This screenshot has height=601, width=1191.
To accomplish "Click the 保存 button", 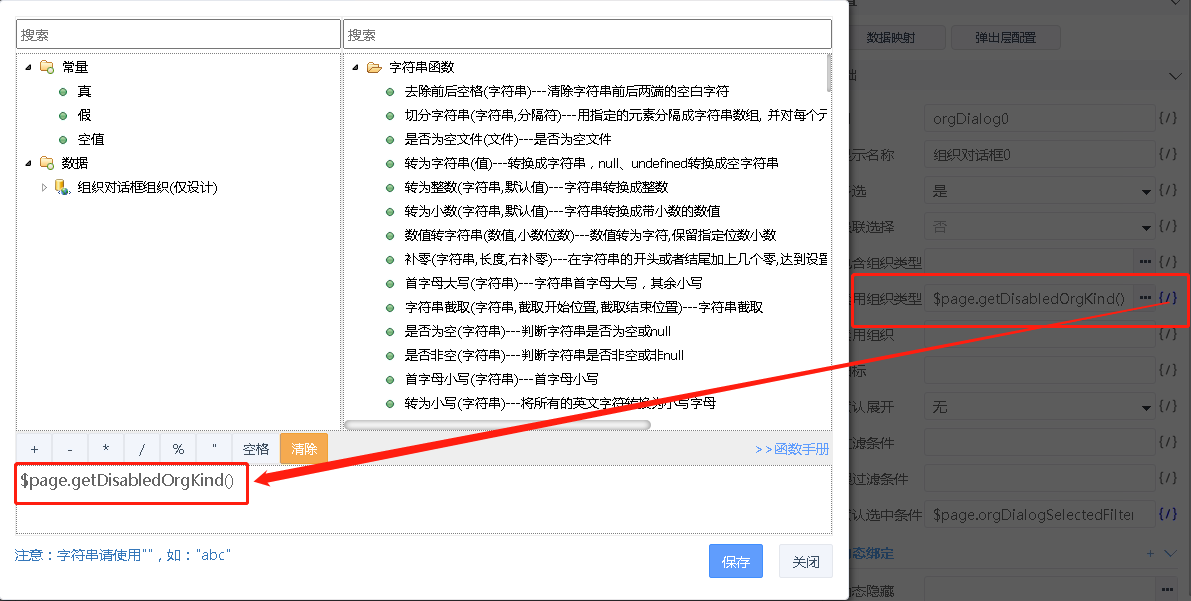I will 735,562.
